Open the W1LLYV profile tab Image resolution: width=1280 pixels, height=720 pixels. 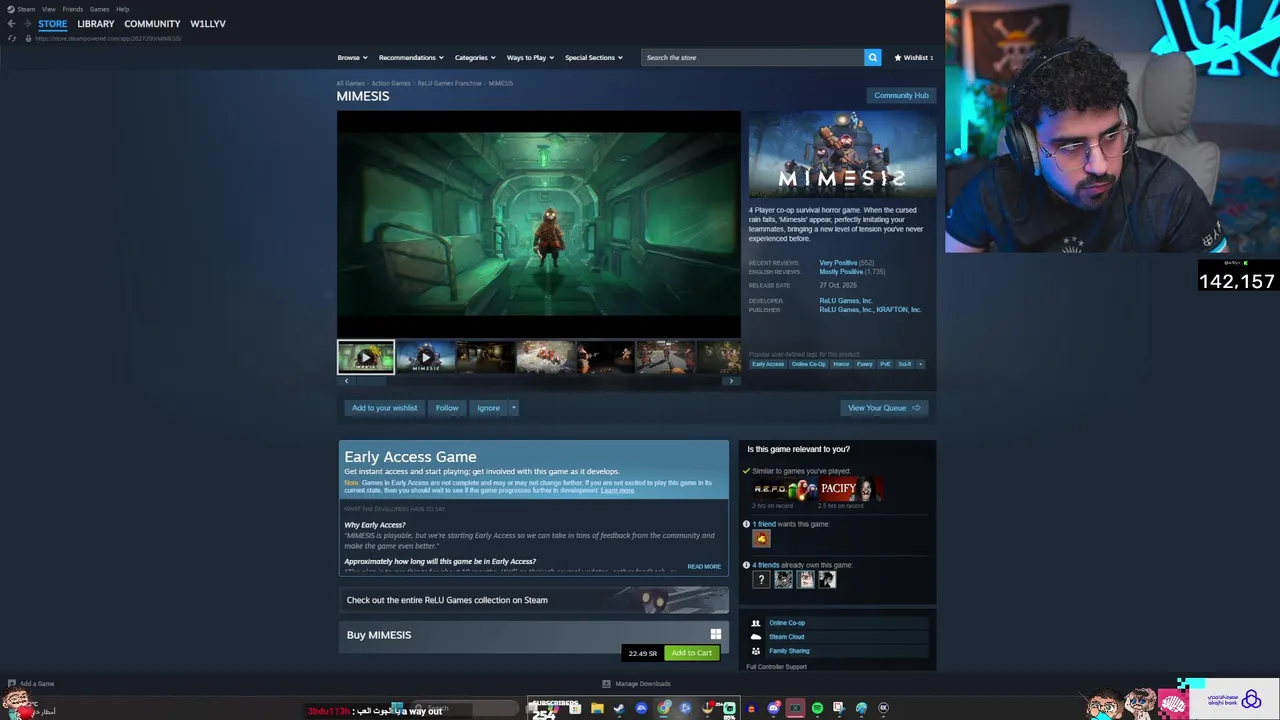click(208, 24)
